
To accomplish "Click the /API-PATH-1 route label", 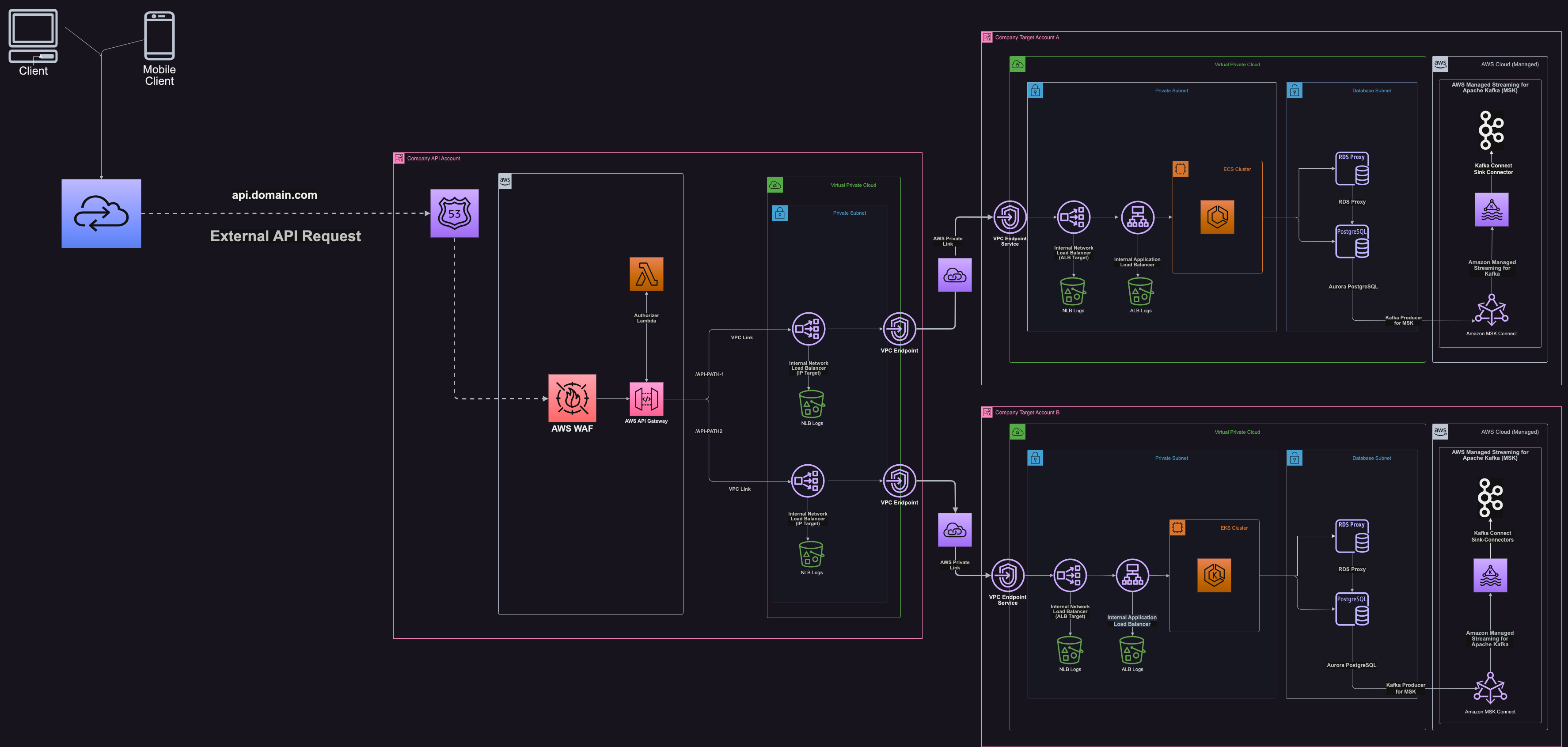I will pos(709,375).
